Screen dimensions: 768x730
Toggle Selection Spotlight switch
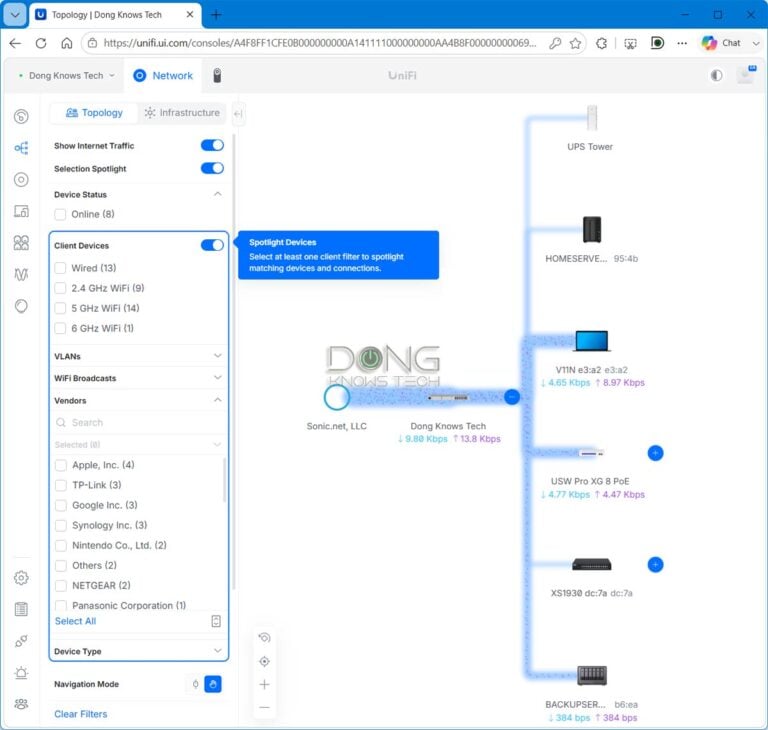tap(212, 168)
